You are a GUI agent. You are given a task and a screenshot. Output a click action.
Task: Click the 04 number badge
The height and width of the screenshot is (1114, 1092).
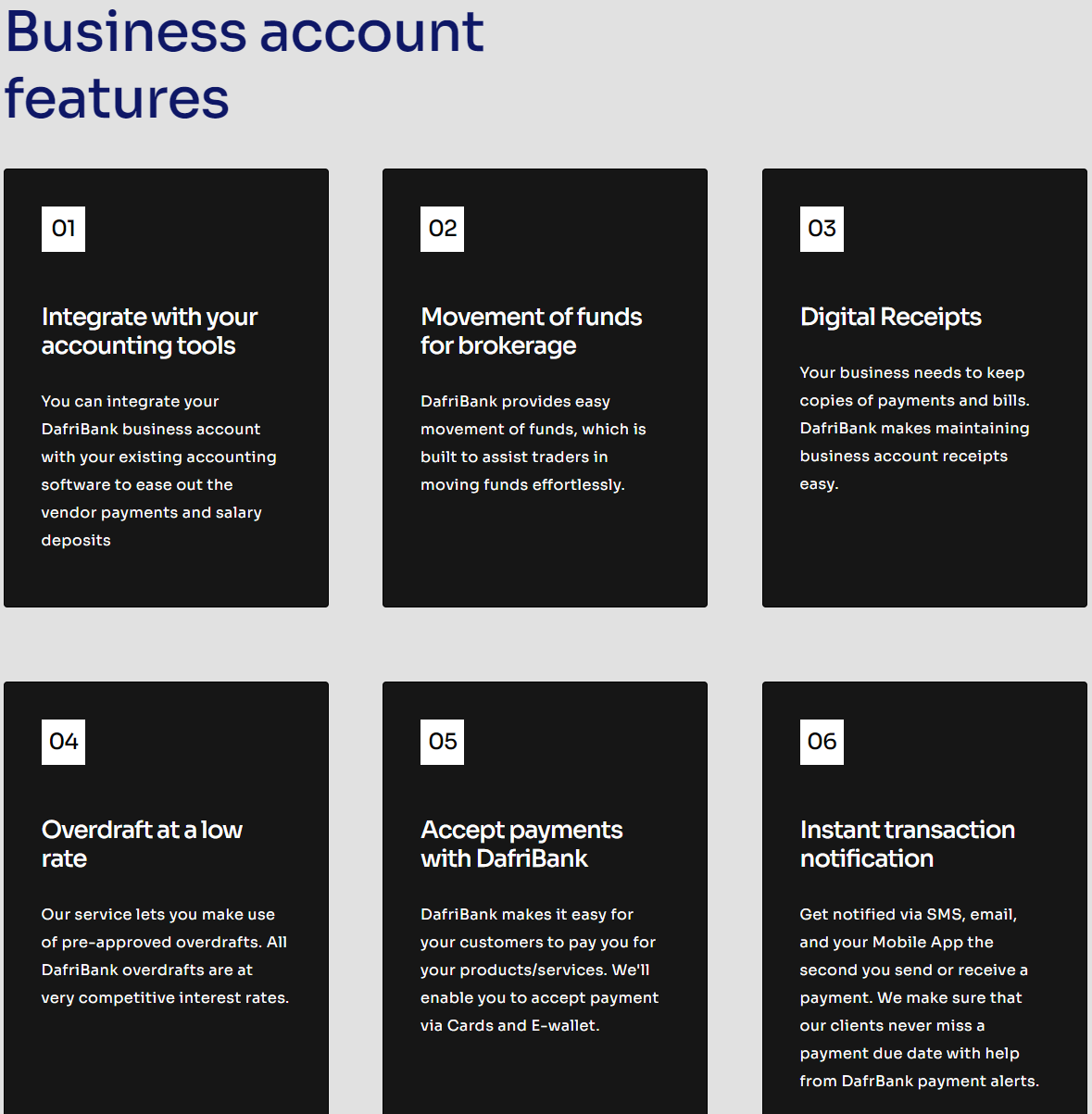pos(63,742)
